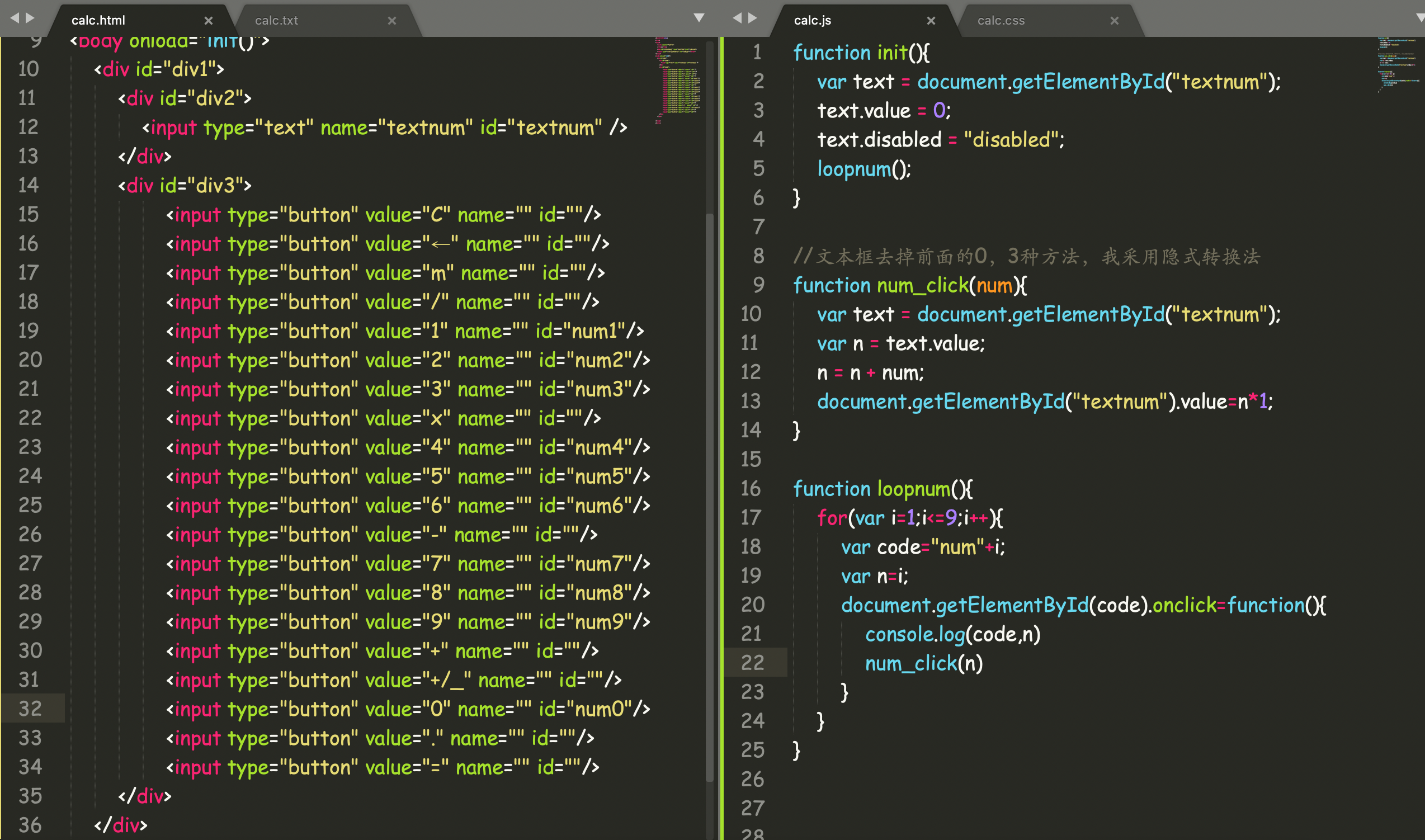Click the button line with id="num3"
1425x840 pixels.
[408, 389]
